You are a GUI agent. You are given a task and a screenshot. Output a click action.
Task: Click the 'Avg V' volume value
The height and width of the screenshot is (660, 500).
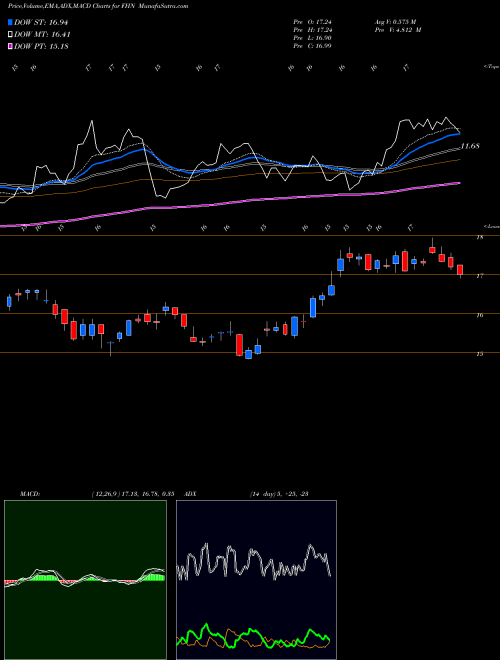(395, 22)
